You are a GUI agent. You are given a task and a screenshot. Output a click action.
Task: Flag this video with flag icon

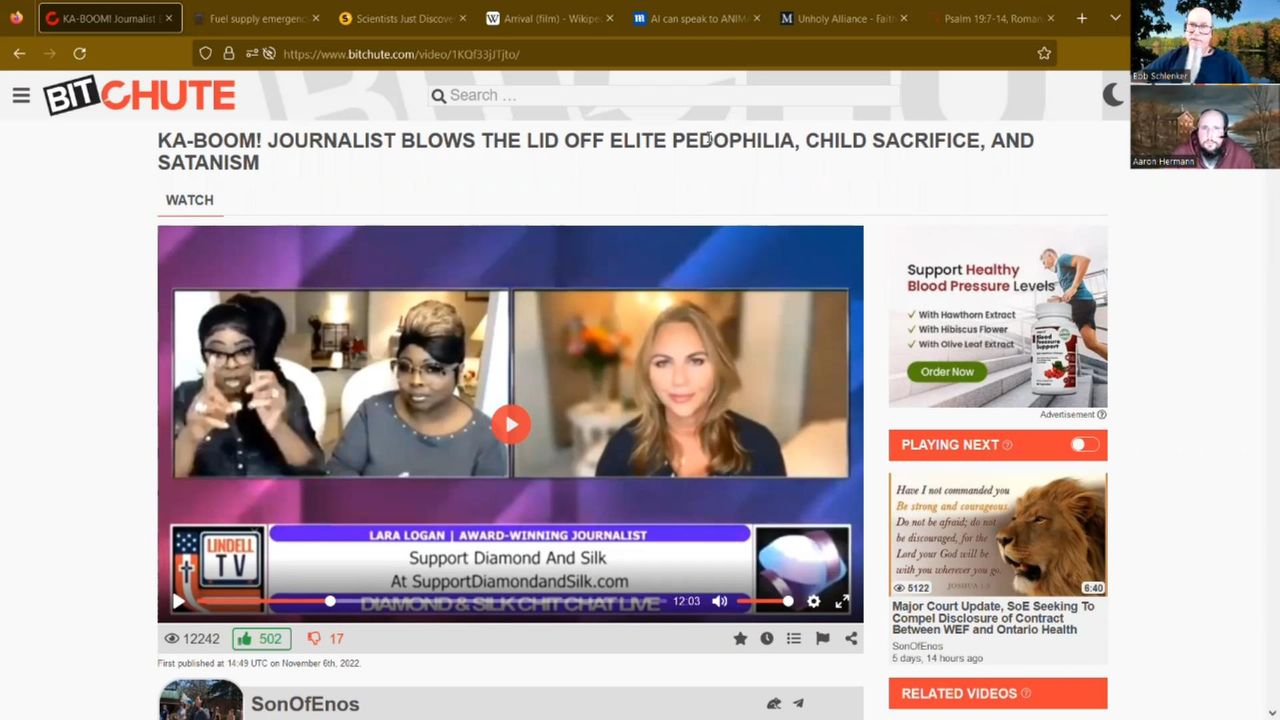822,639
